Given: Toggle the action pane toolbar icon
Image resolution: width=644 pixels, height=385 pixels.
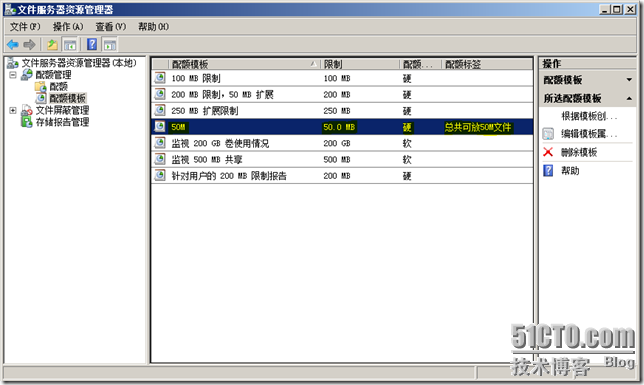Looking at the screenshot, I should coord(110,45).
